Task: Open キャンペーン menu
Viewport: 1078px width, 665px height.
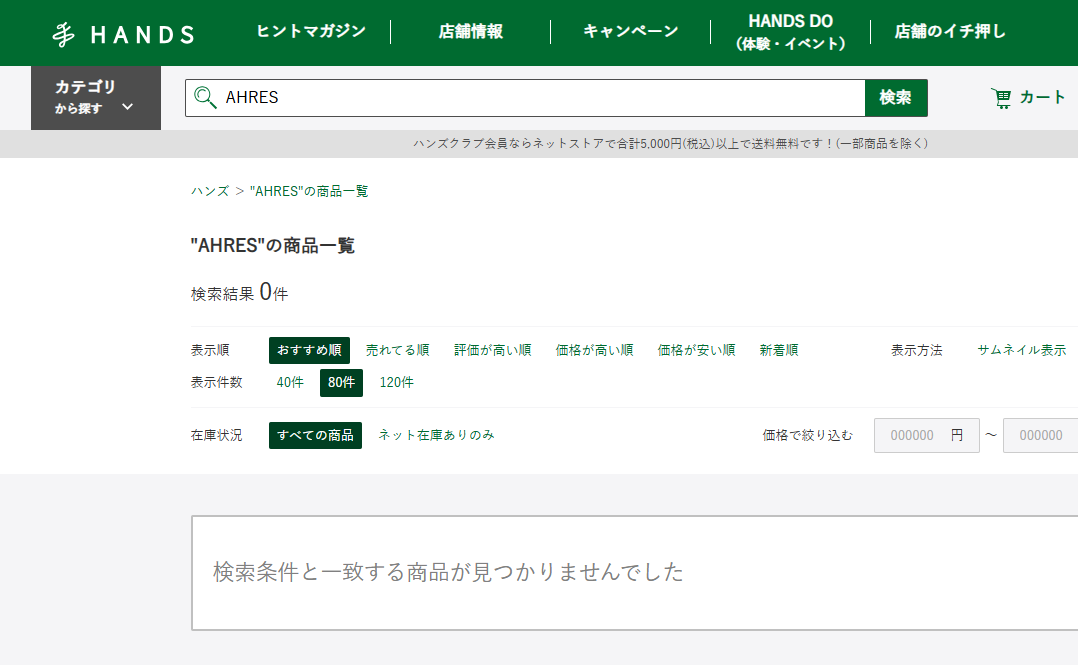Action: pyautogui.click(x=630, y=32)
